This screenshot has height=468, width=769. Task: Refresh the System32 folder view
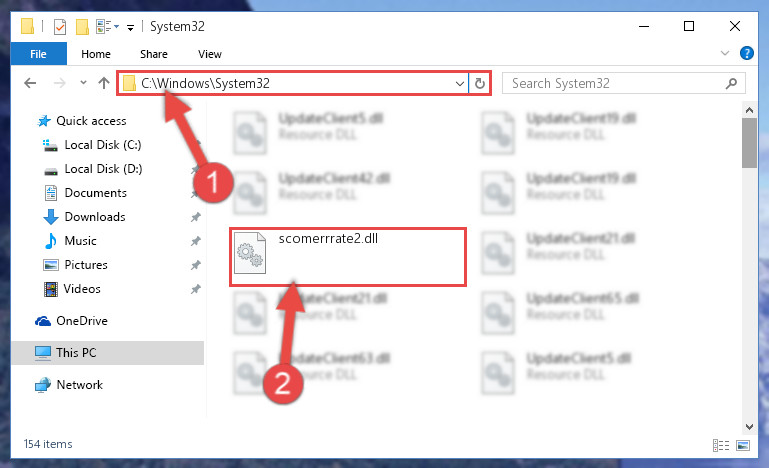coord(480,83)
